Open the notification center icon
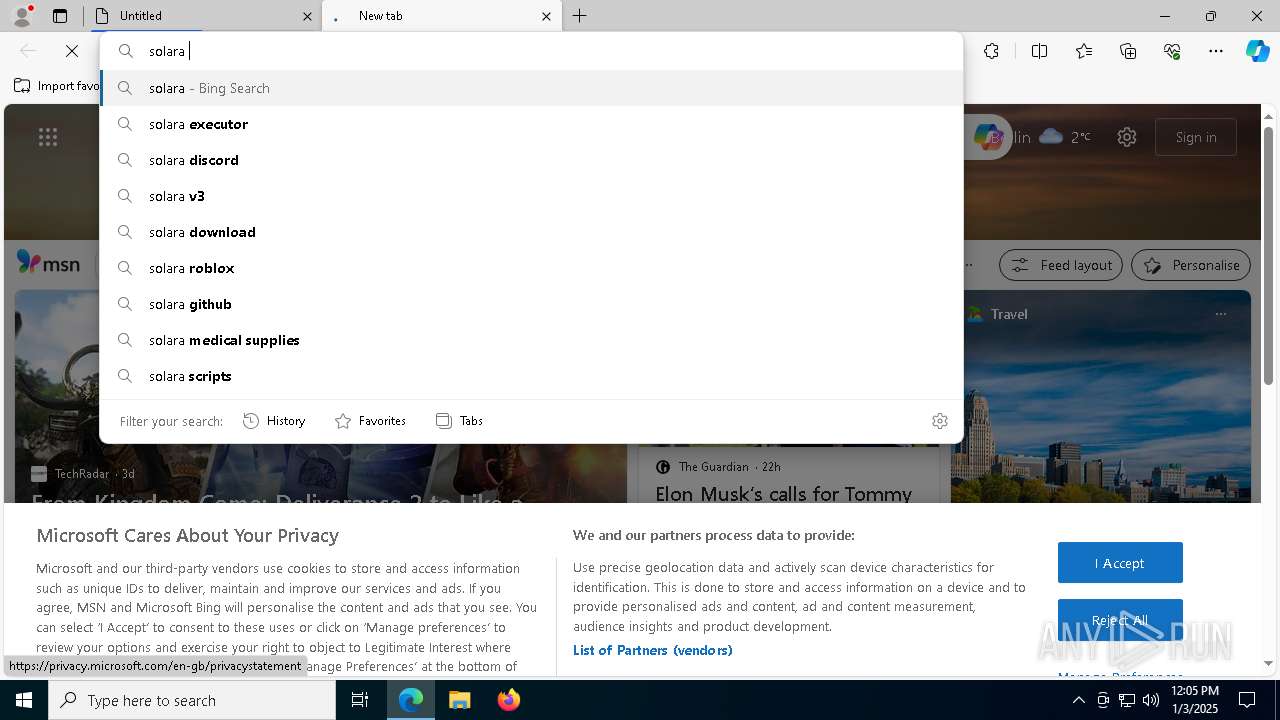The image size is (1280, 720). point(1247,700)
